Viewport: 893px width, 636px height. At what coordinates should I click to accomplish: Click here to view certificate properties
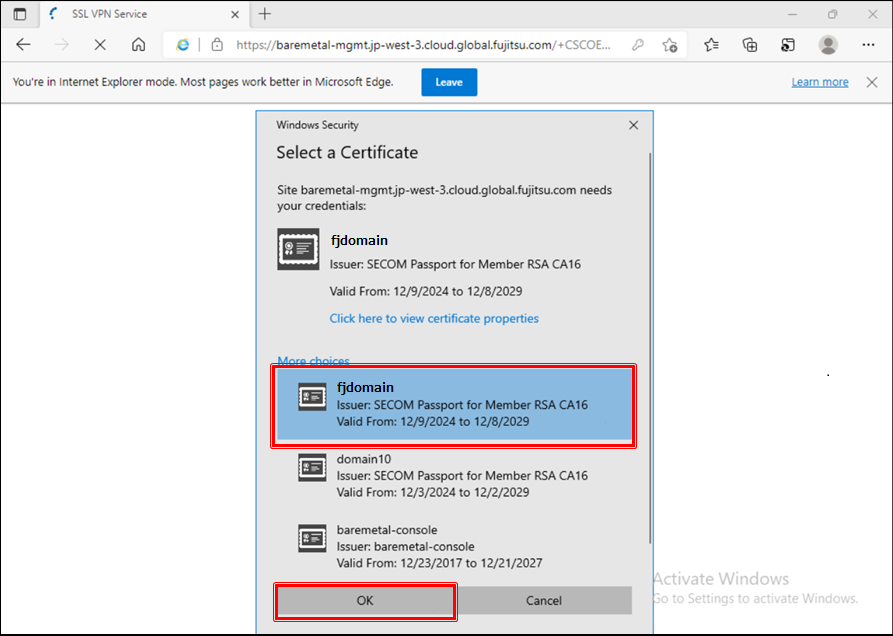pos(434,318)
